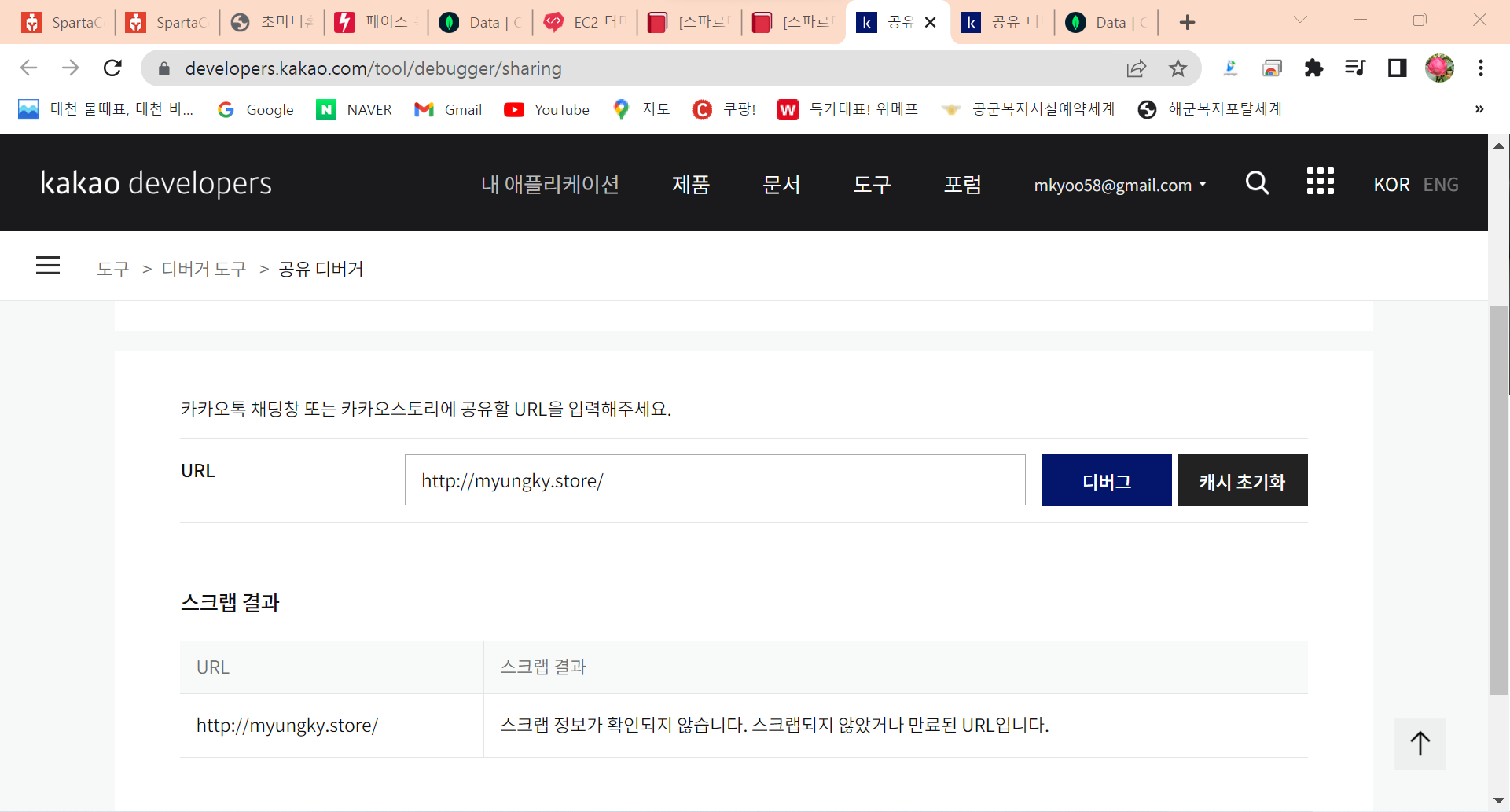This screenshot has height=812, width=1510.
Task: Open the Kakao search magnifier icon
Action: point(1258,183)
